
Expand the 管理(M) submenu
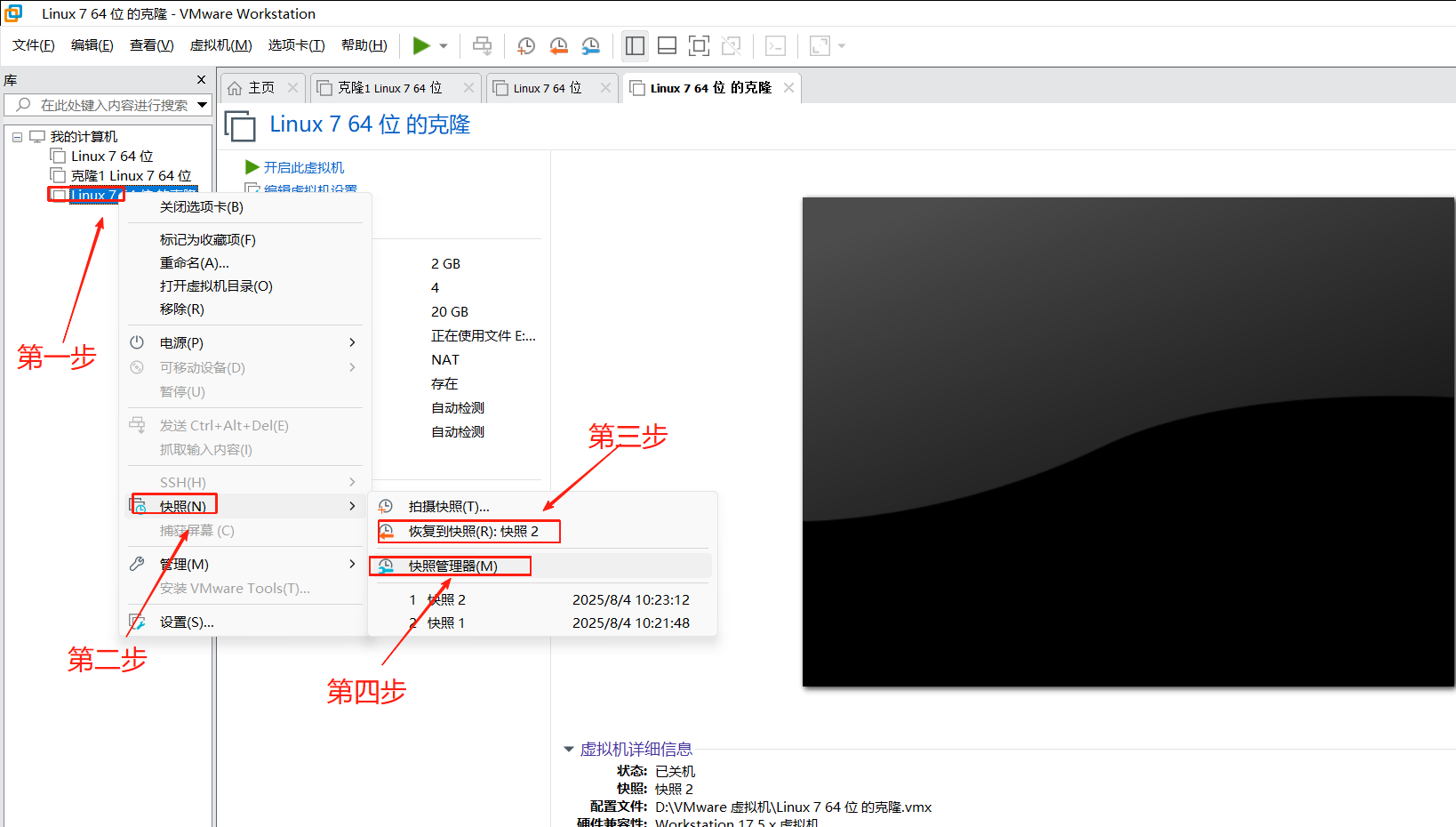pos(245,565)
